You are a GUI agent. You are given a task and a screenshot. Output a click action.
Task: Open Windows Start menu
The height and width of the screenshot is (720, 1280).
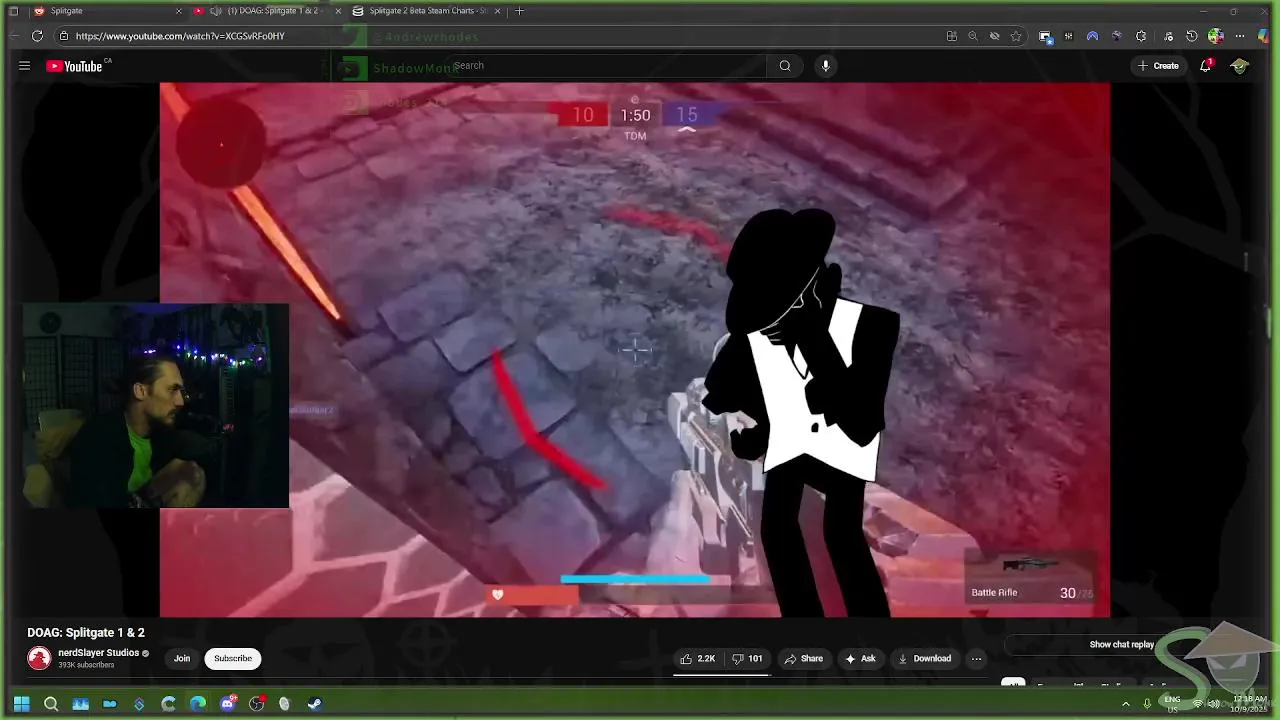(21, 704)
